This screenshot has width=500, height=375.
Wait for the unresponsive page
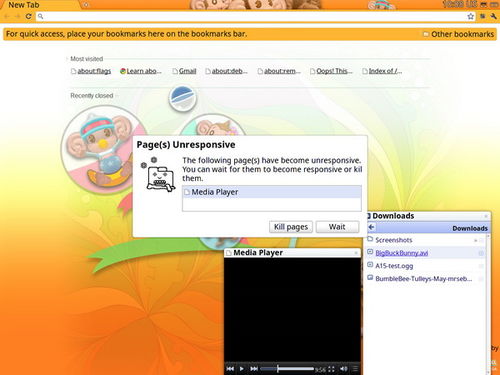337,227
